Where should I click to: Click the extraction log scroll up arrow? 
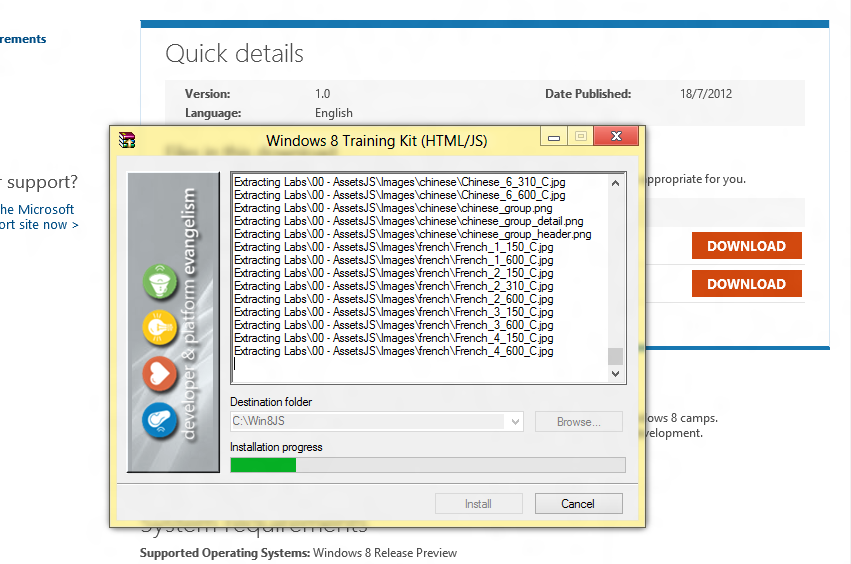click(615, 183)
